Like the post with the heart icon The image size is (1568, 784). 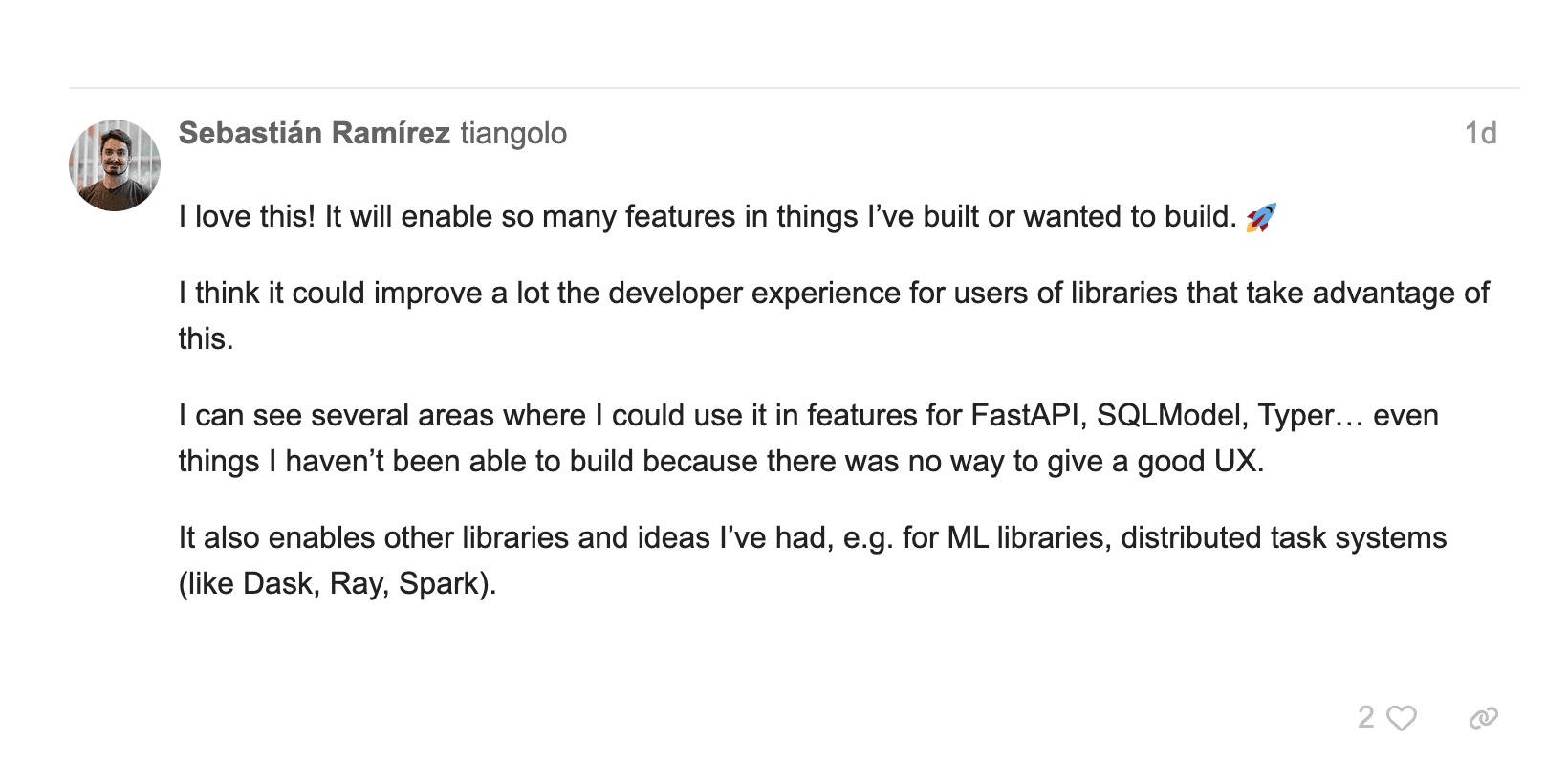[1402, 718]
